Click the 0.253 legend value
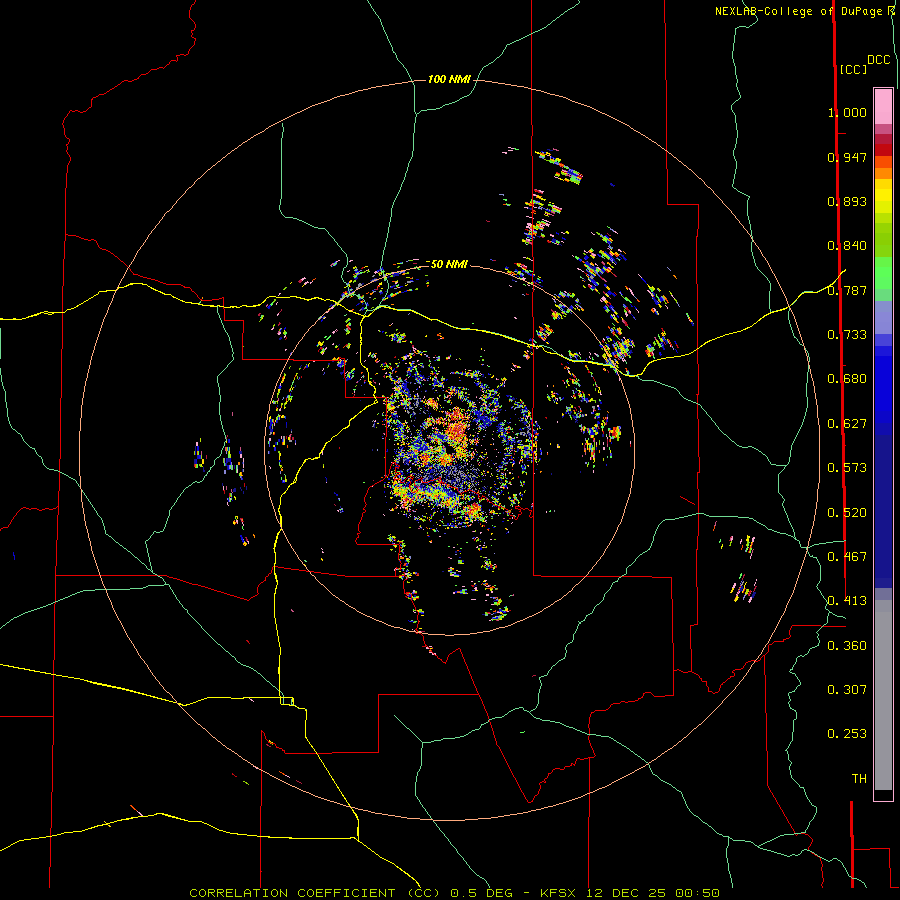This screenshot has width=900, height=900. [x=847, y=734]
